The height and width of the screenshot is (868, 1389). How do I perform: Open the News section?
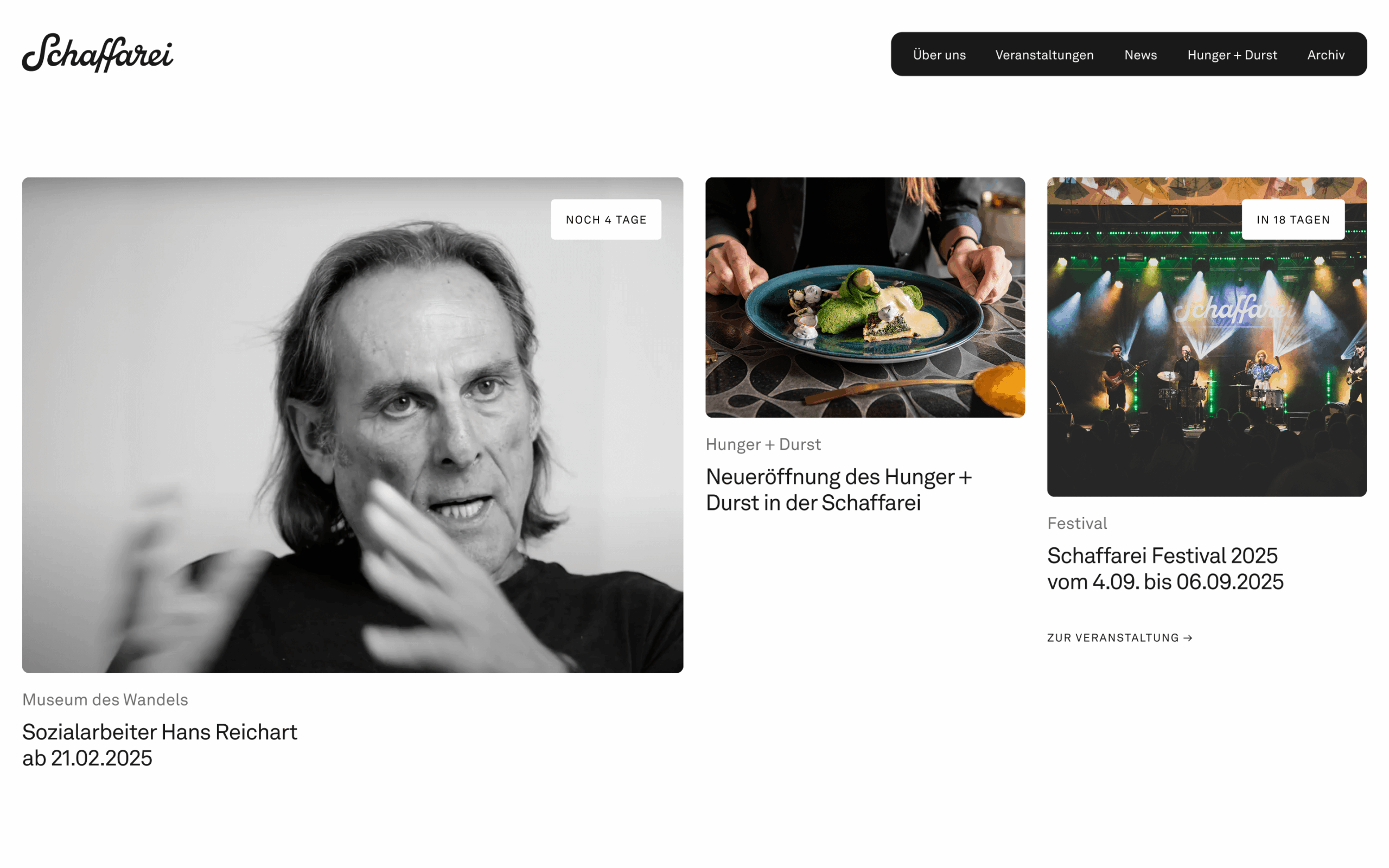1140,55
